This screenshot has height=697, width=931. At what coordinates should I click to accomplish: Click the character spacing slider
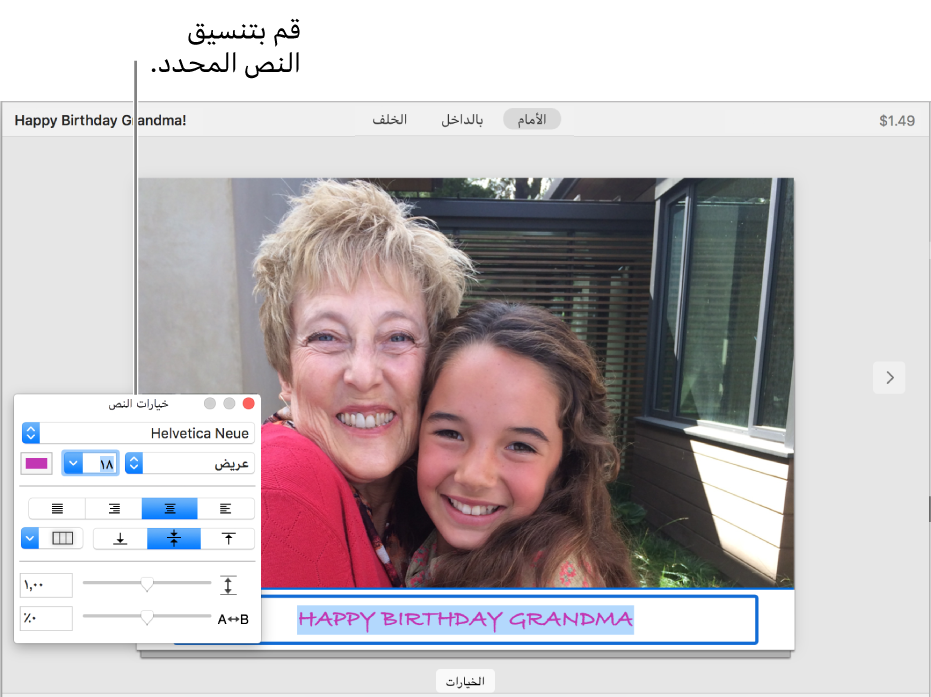pyautogui.click(x=147, y=618)
